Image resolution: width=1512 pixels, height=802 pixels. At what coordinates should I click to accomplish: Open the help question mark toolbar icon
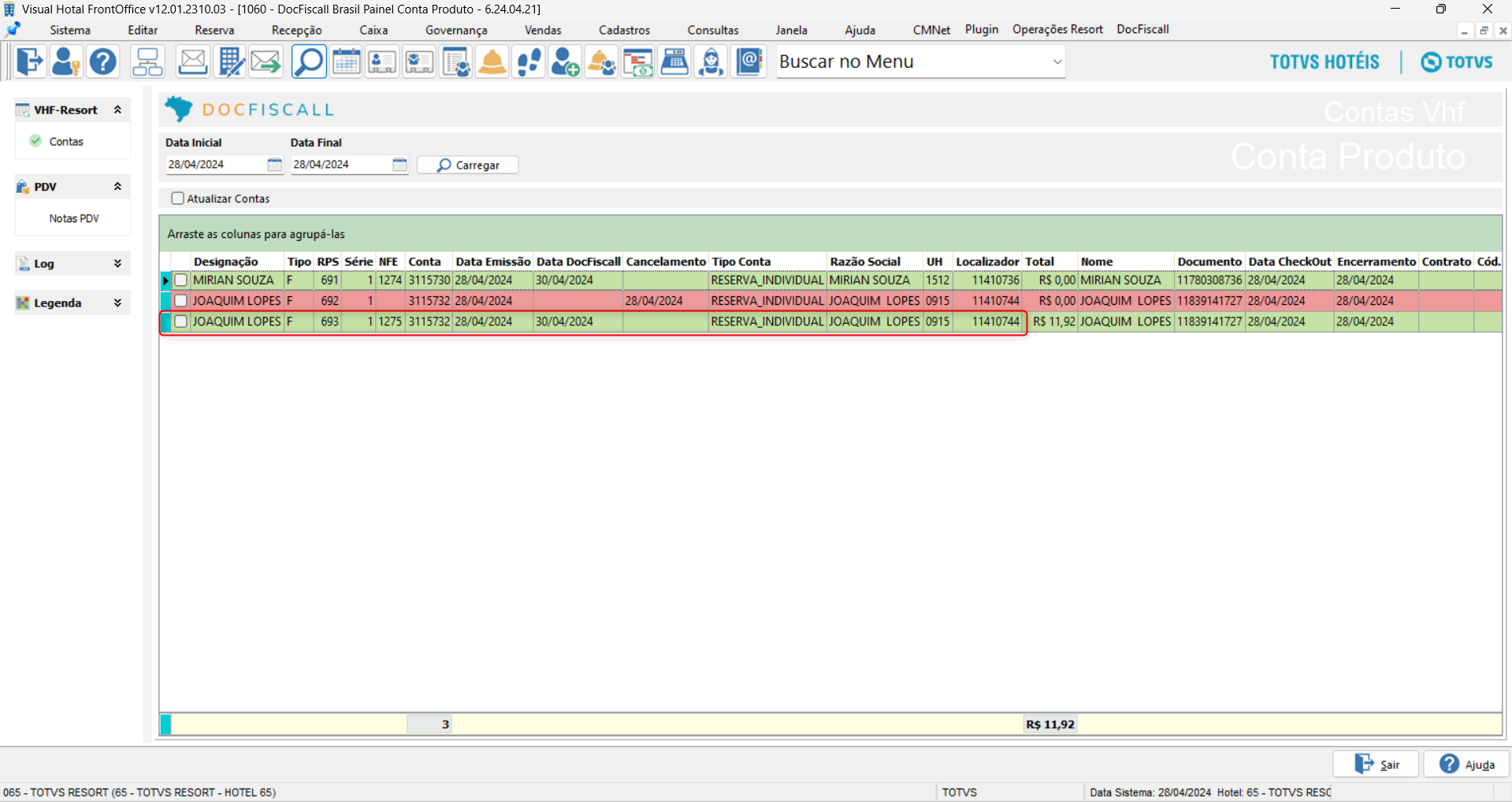(x=103, y=61)
